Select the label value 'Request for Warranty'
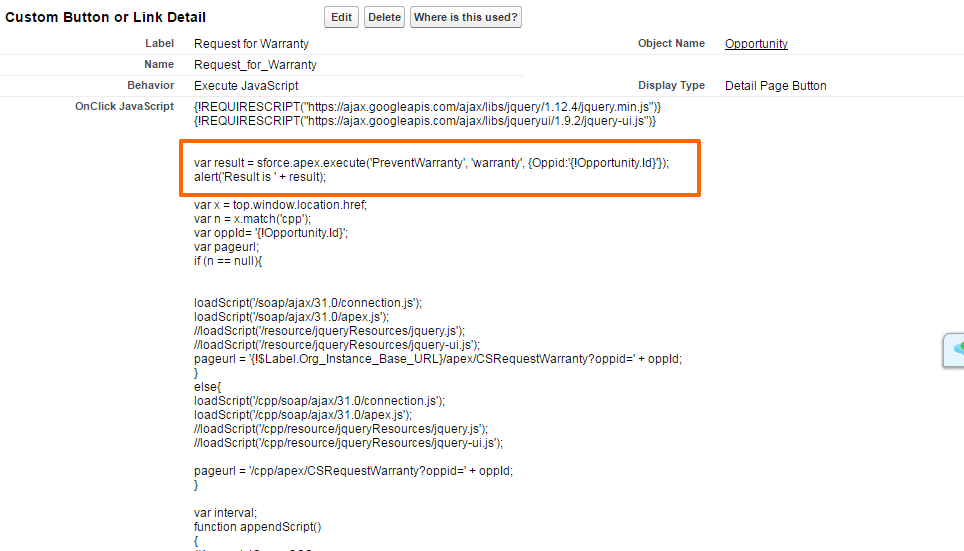Screen dimensions: 964x551 251,44
